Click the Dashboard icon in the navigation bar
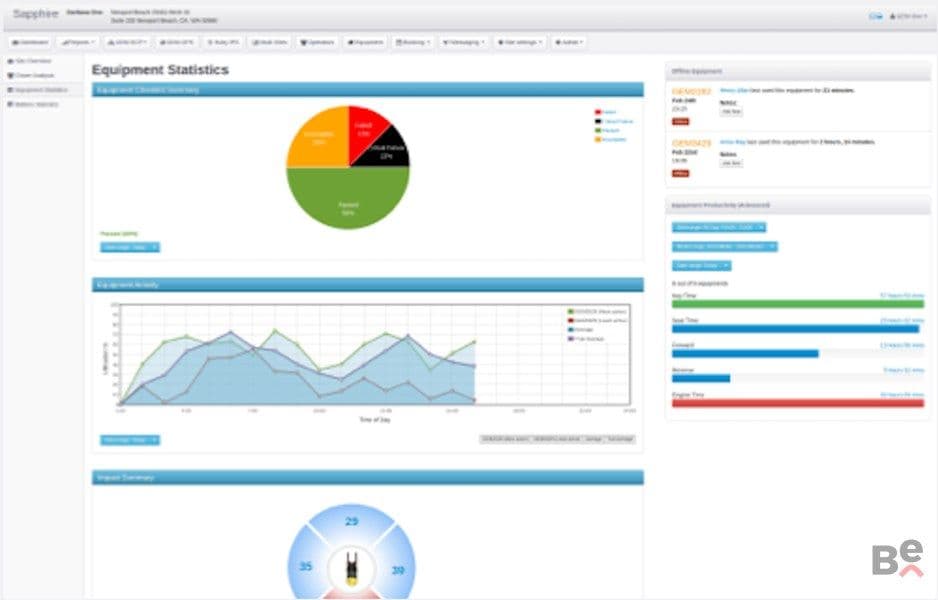This screenshot has width=938, height=600. pyautogui.click(x=16, y=42)
